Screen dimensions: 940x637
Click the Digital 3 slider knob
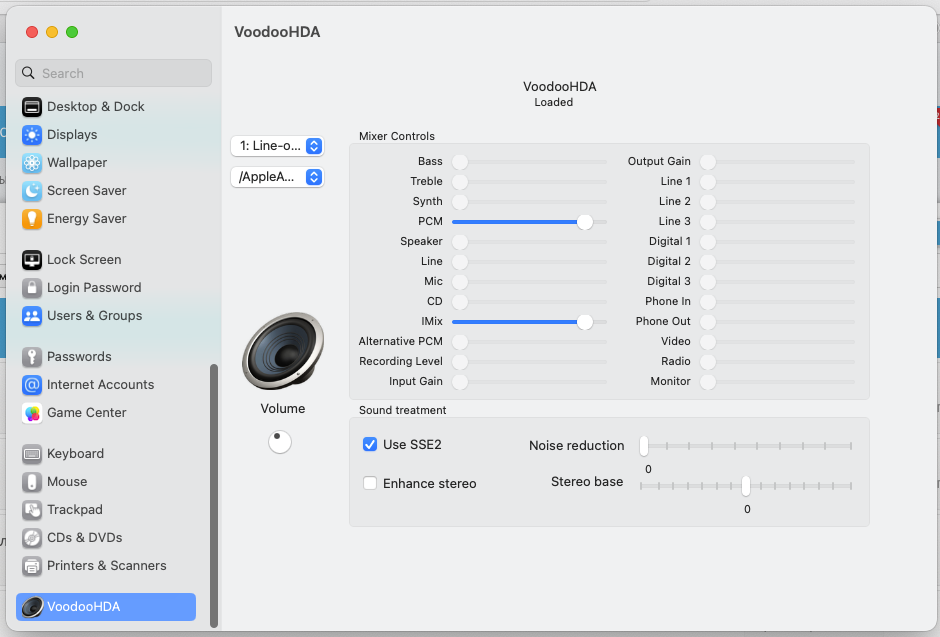pos(708,282)
